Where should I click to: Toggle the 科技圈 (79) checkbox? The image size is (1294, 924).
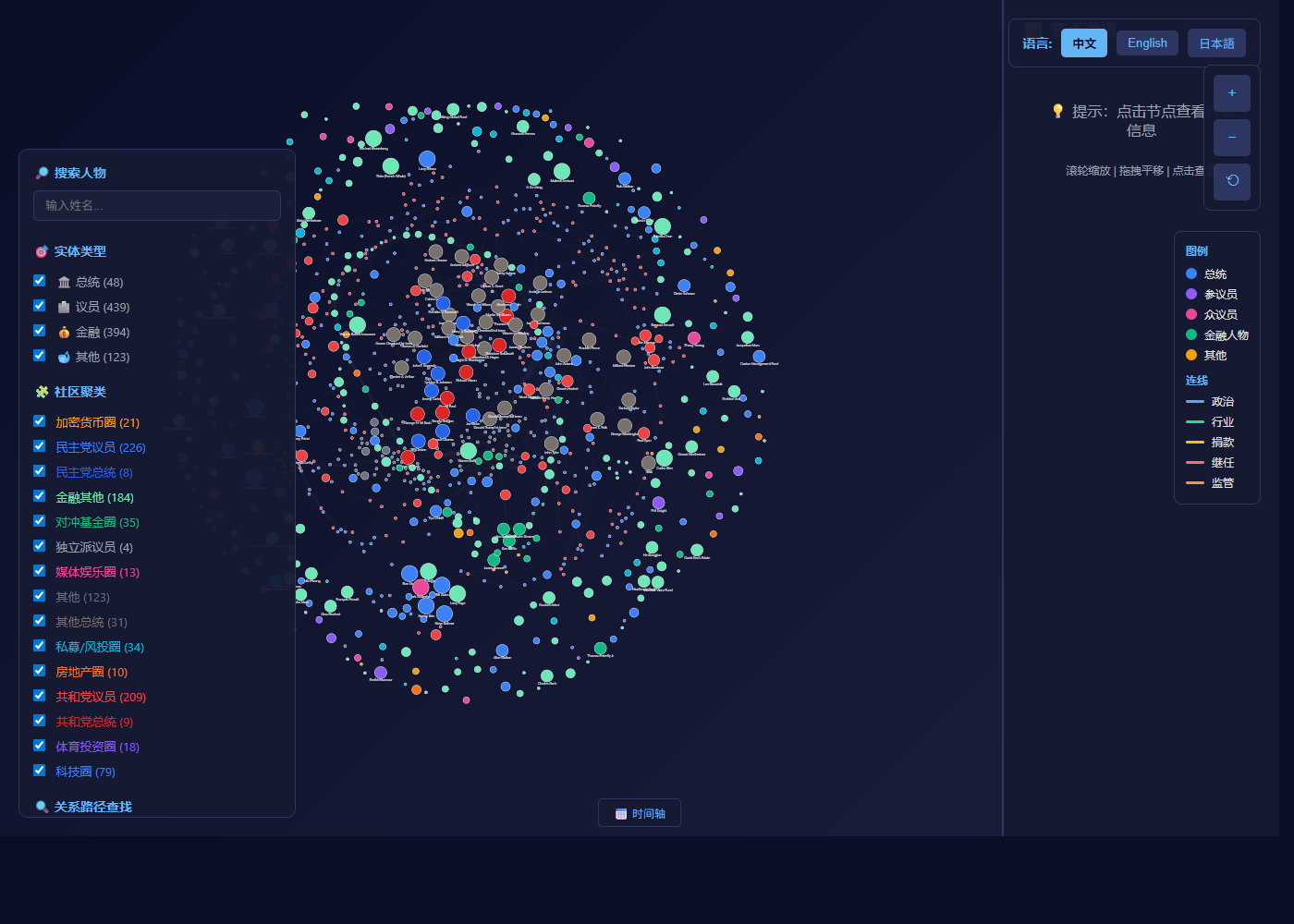40,771
